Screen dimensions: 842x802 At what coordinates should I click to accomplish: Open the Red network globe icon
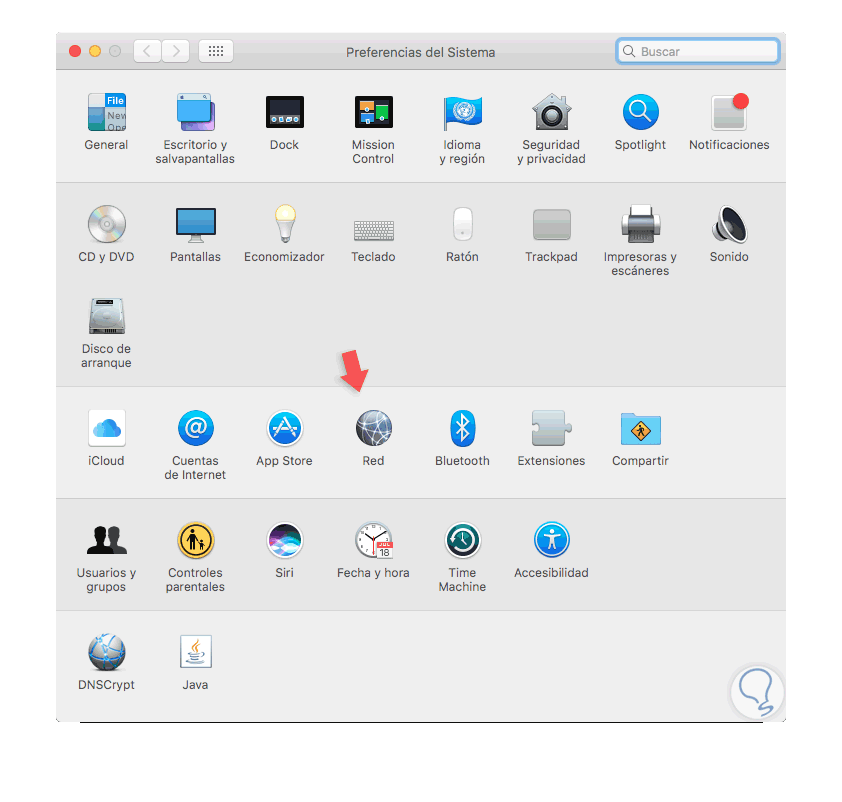374,428
